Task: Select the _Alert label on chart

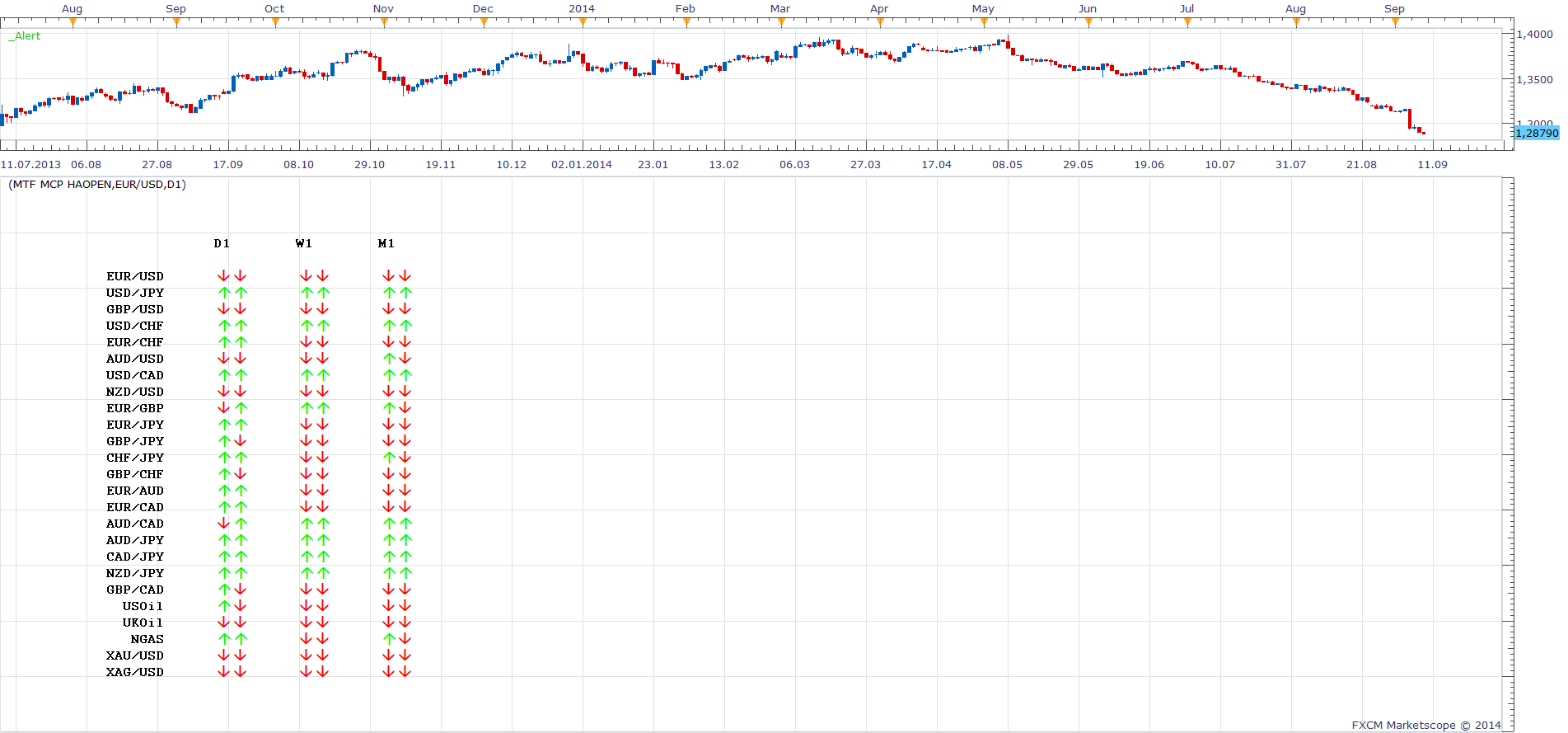Action: tap(25, 36)
